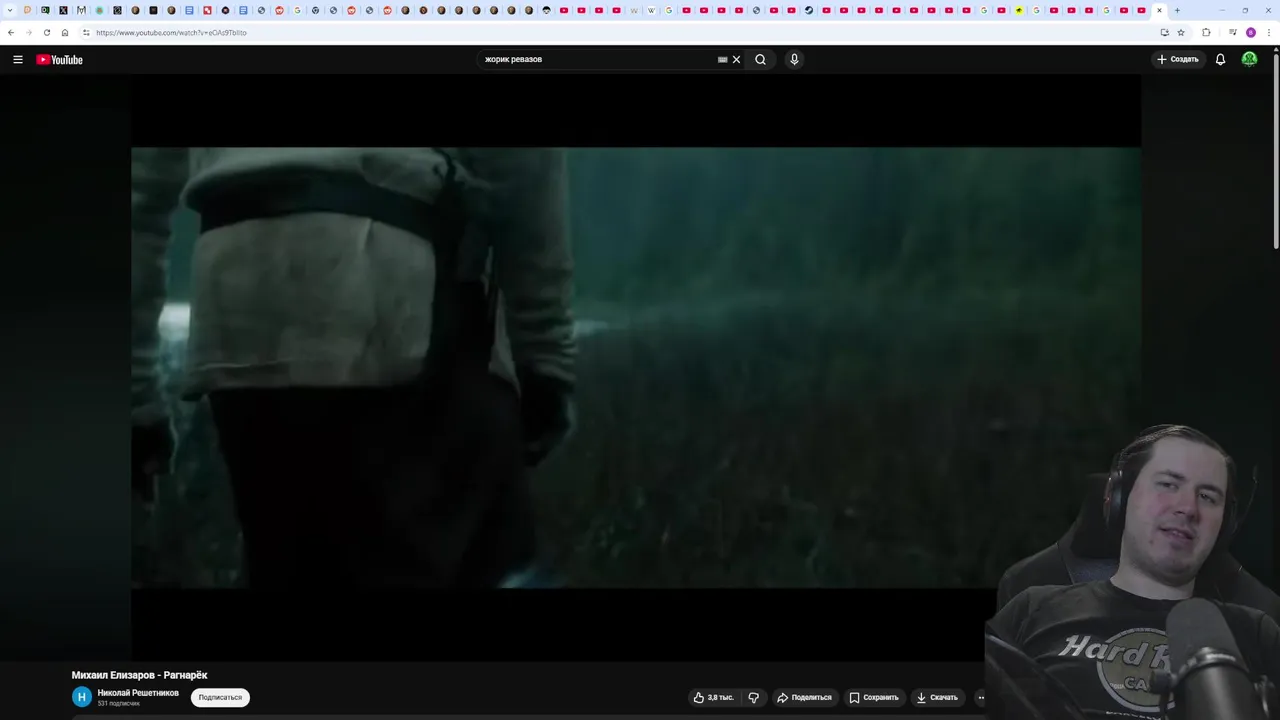Viewport: 1280px width, 720px height.
Task: Open the tab search dropdown arrow
Action: [10, 10]
